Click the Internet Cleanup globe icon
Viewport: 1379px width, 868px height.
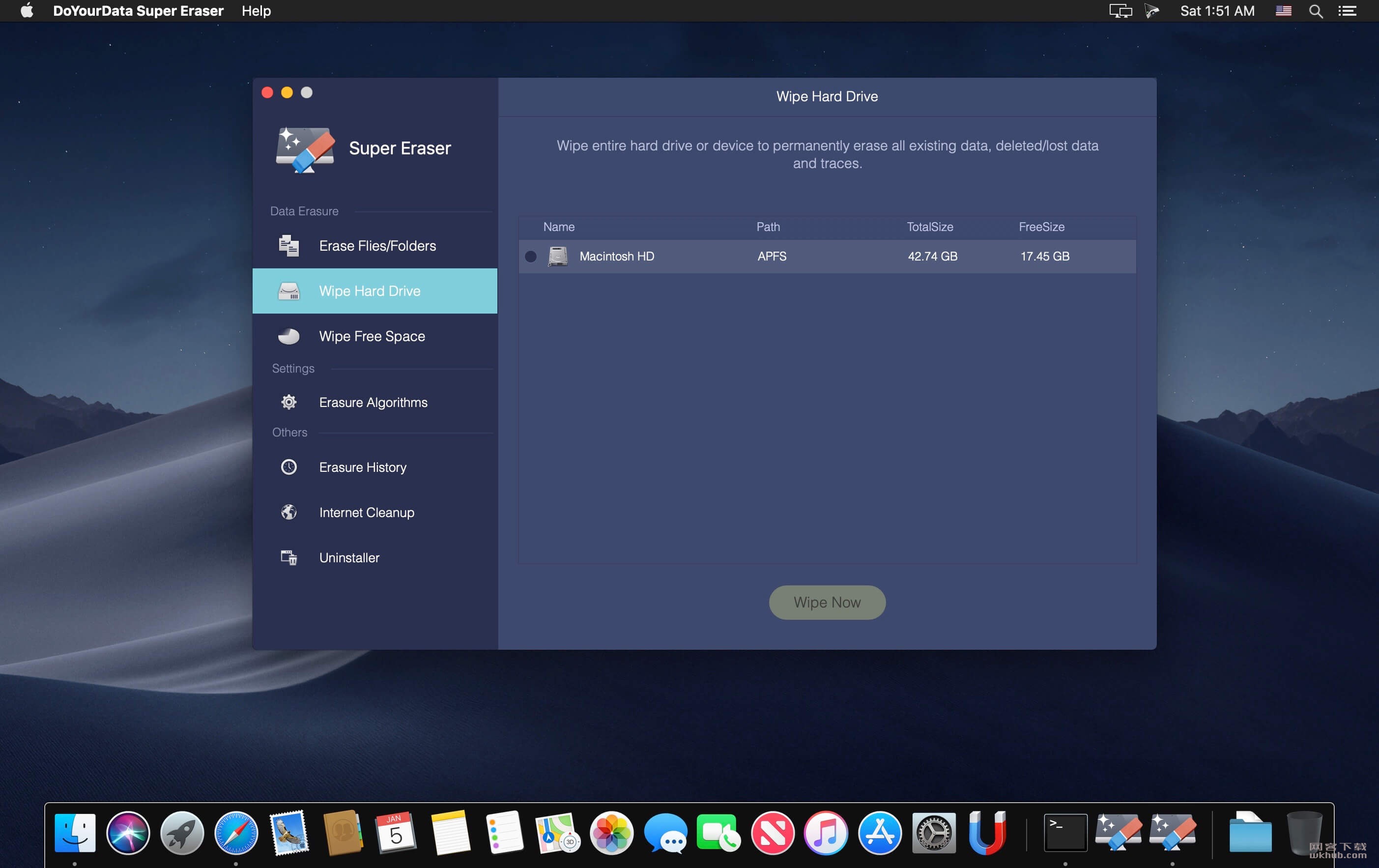point(288,512)
